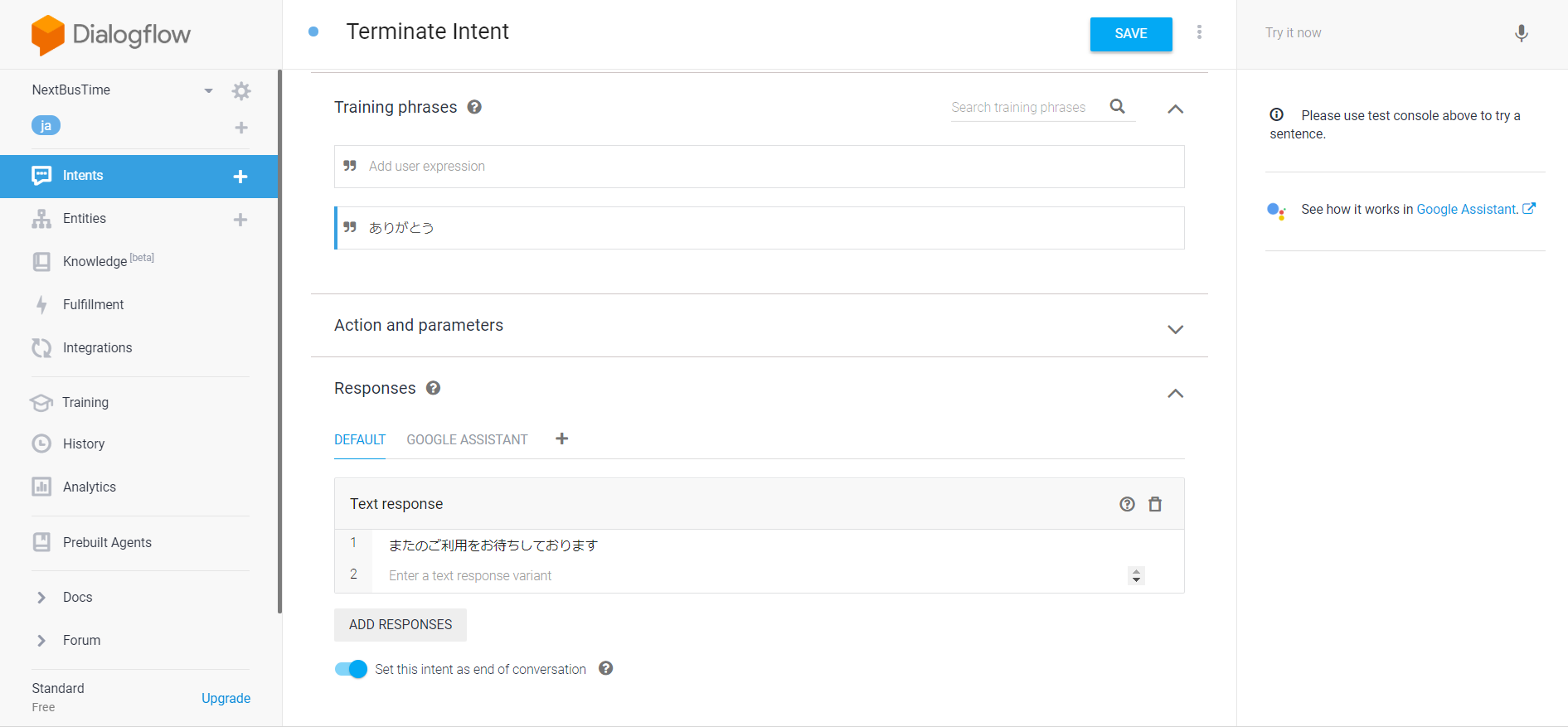Image resolution: width=1568 pixels, height=727 pixels.
Task: Collapse the Training phrases section
Action: pyautogui.click(x=1175, y=109)
